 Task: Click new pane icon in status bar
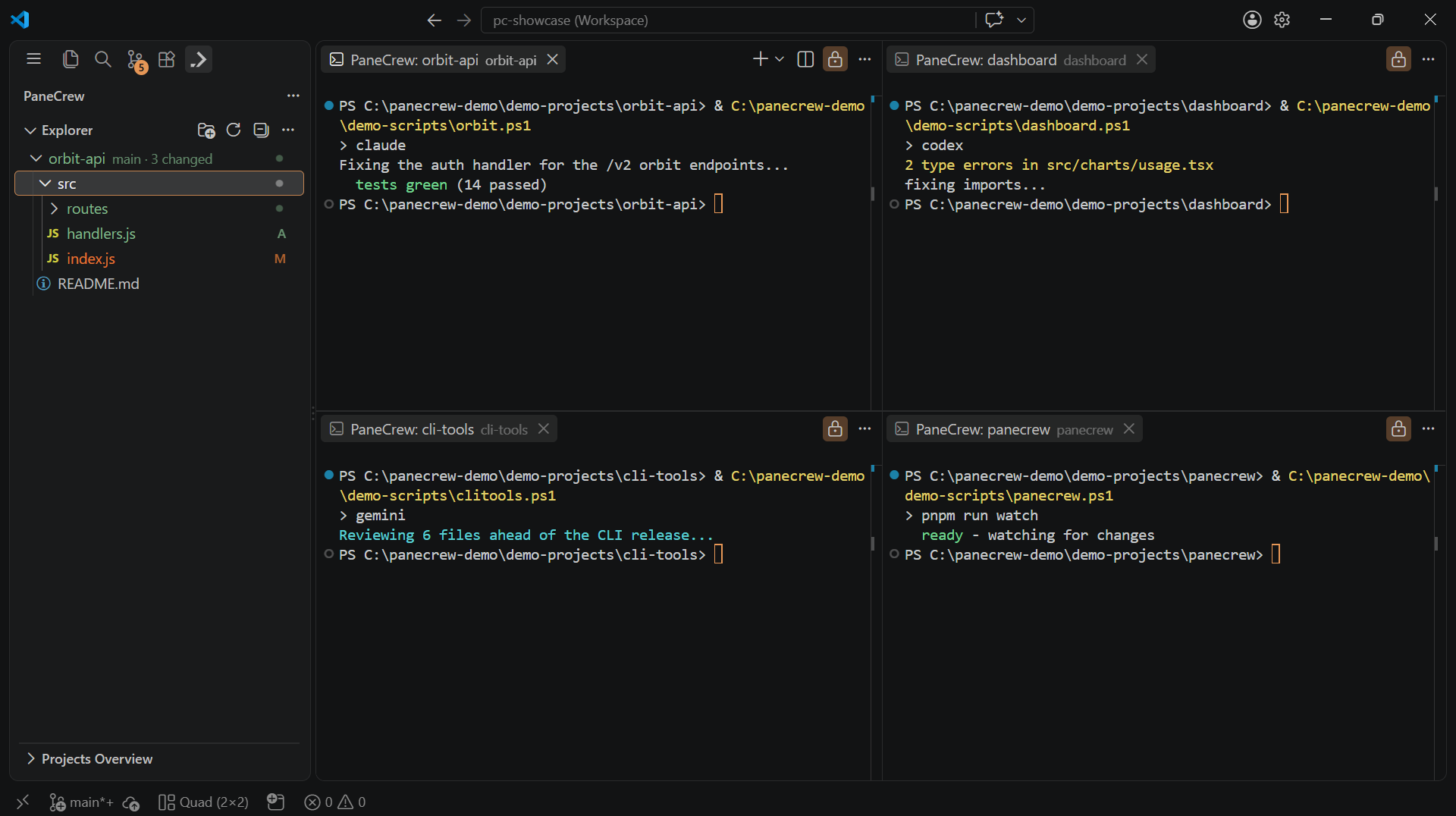pyautogui.click(x=276, y=802)
